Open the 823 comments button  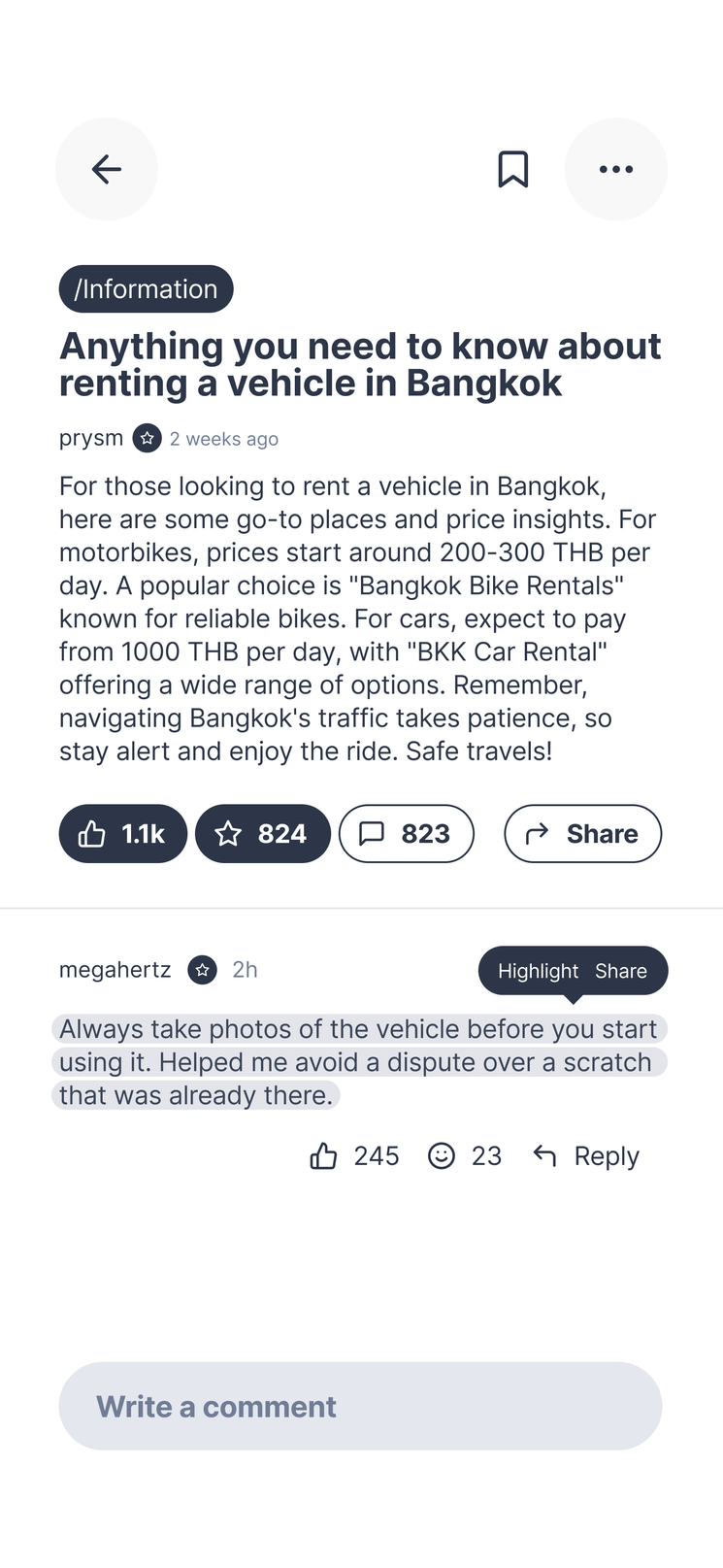tap(406, 834)
